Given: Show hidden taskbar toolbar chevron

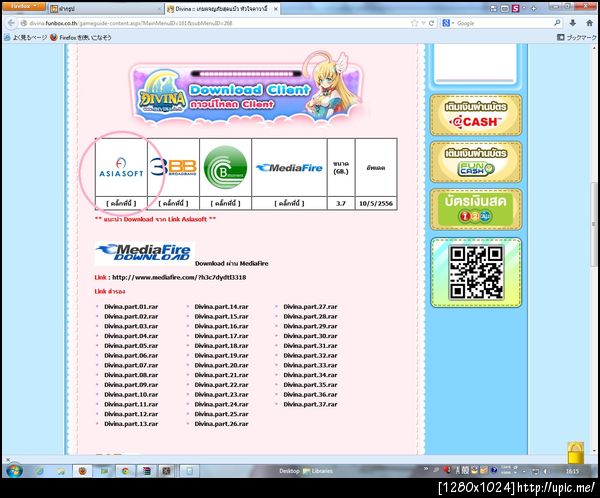Looking at the screenshot, I should (x=426, y=469).
